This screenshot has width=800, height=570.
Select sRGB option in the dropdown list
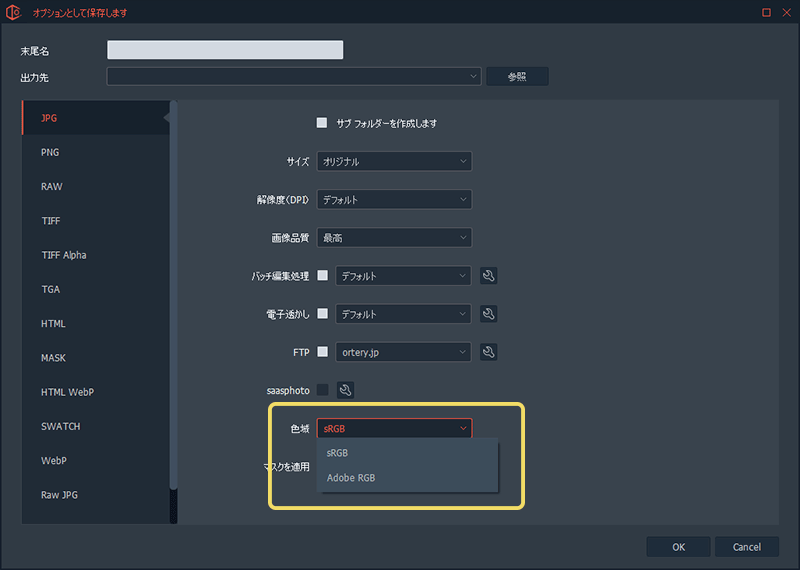(337, 453)
